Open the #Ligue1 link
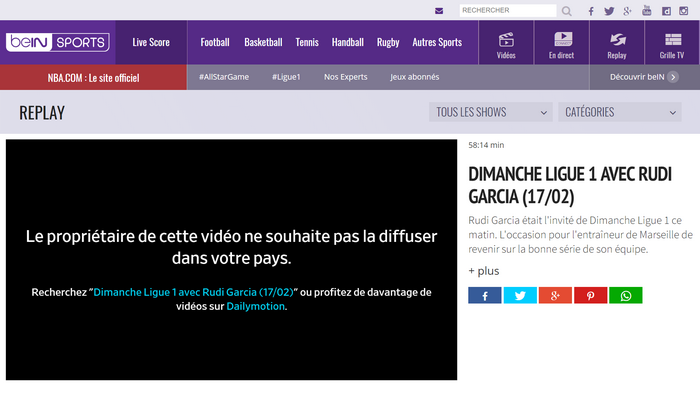 286,77
